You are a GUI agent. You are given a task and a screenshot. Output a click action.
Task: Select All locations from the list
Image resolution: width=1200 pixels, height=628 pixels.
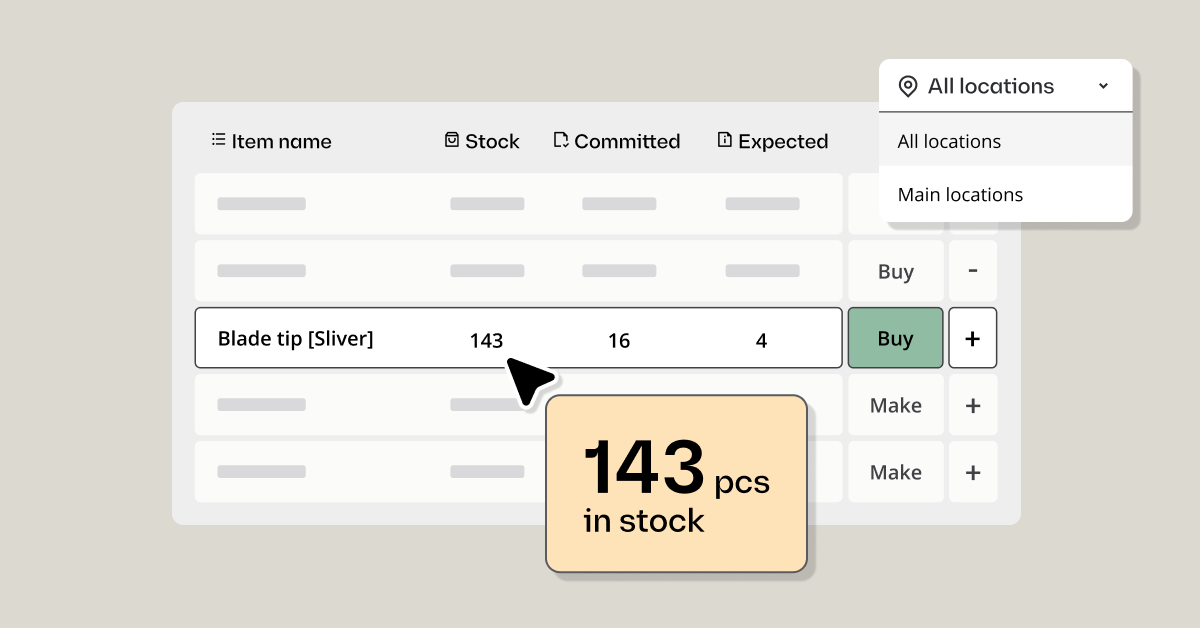click(950, 142)
